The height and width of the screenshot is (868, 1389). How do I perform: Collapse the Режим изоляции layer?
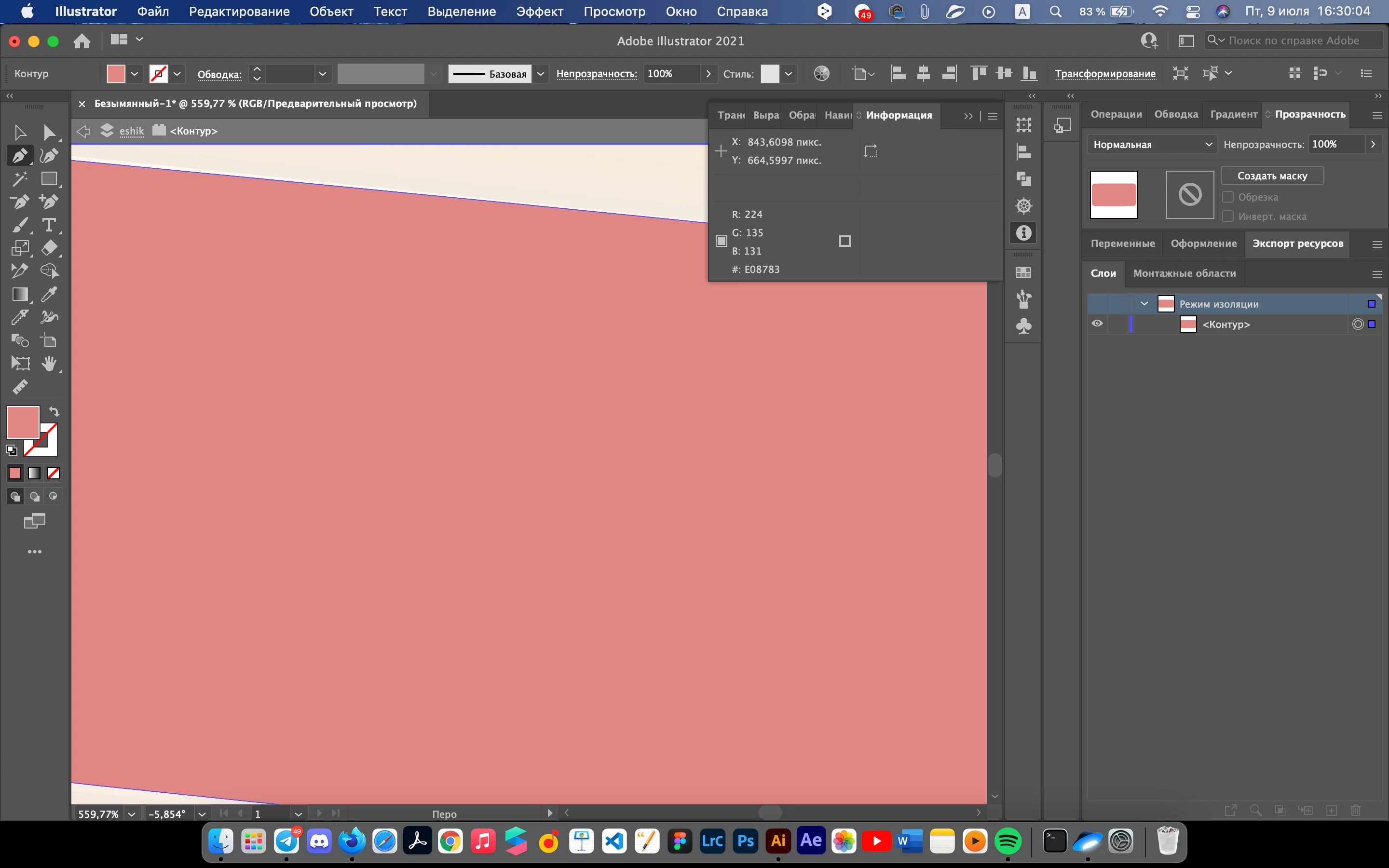point(1144,304)
